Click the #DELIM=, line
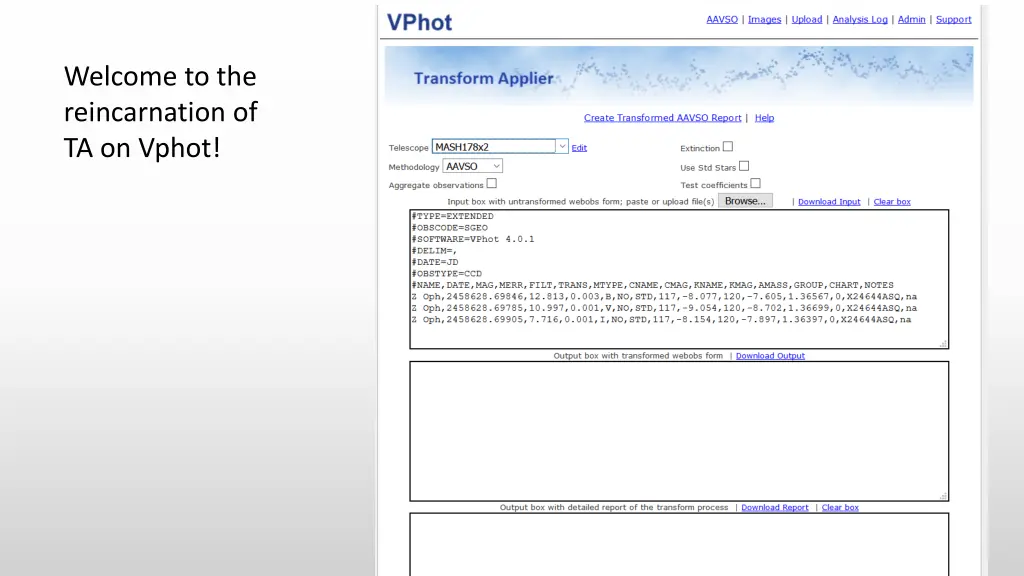Viewport: 1024px width, 576px height. 434,251
